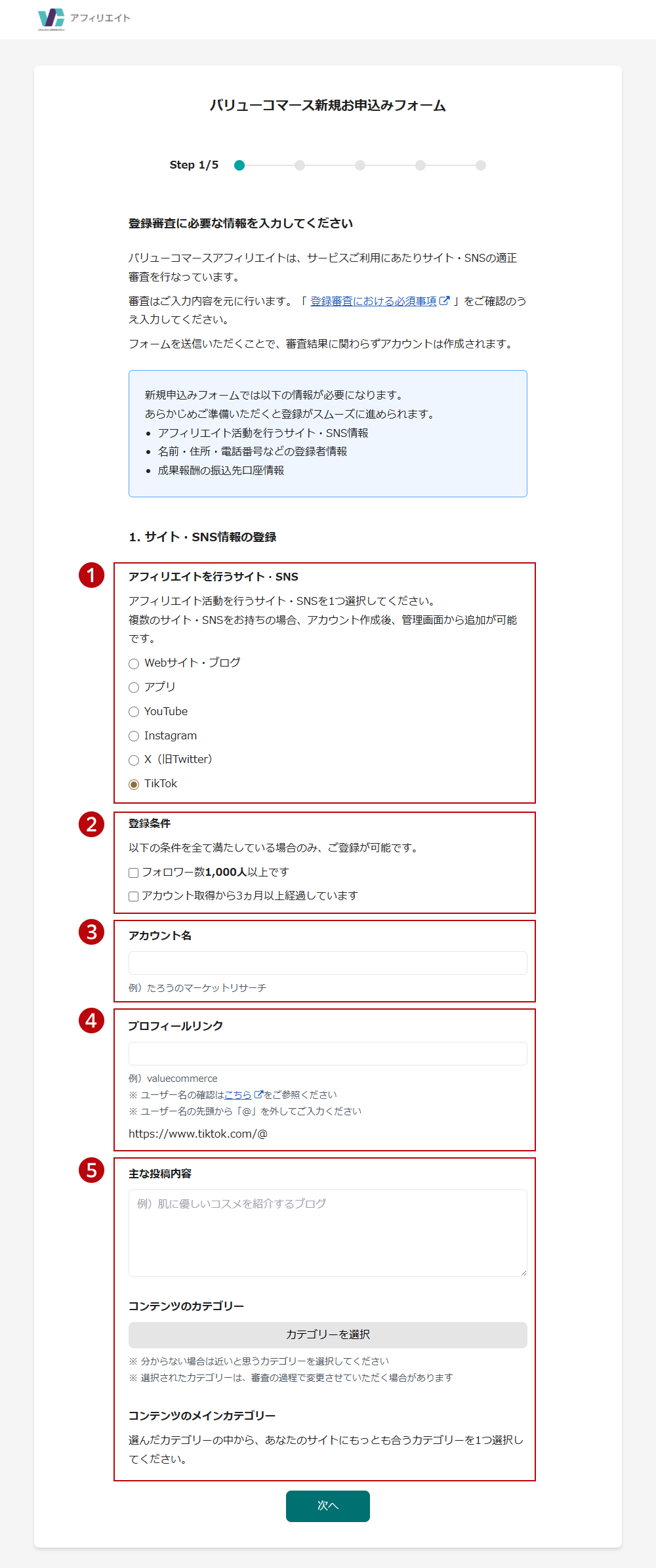The width and height of the screenshot is (656, 1568).
Task: Check アカウント取得から3ヵ月以上経過しています checkbox
Action: [x=133, y=896]
